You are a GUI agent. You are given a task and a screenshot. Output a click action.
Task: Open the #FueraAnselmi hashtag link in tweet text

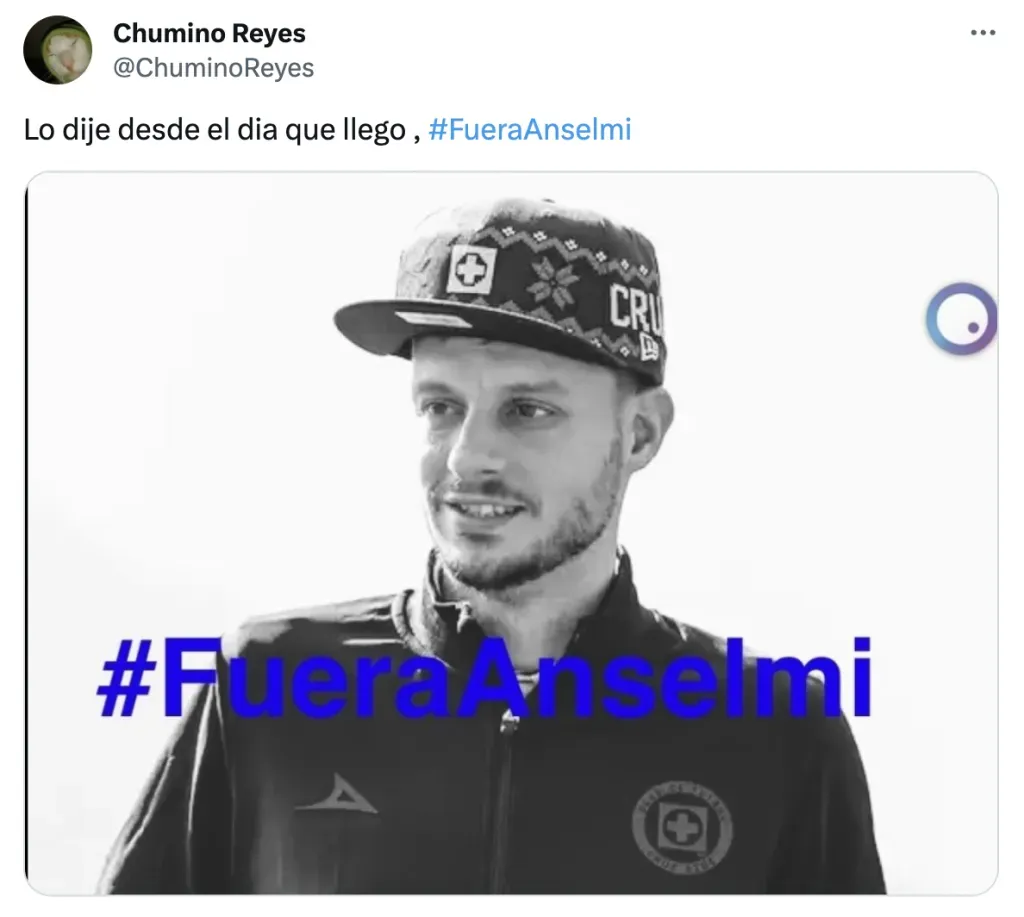(530, 129)
